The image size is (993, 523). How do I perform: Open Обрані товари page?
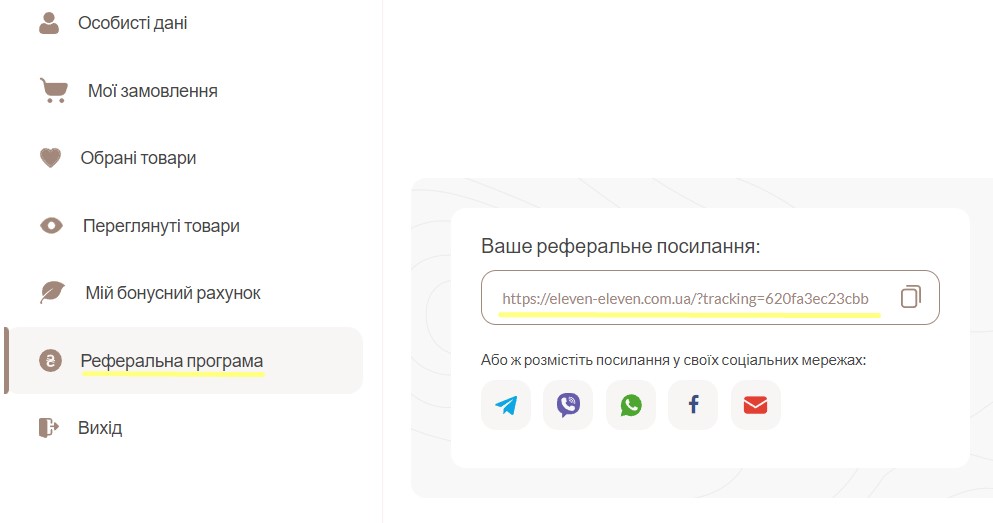[138, 158]
